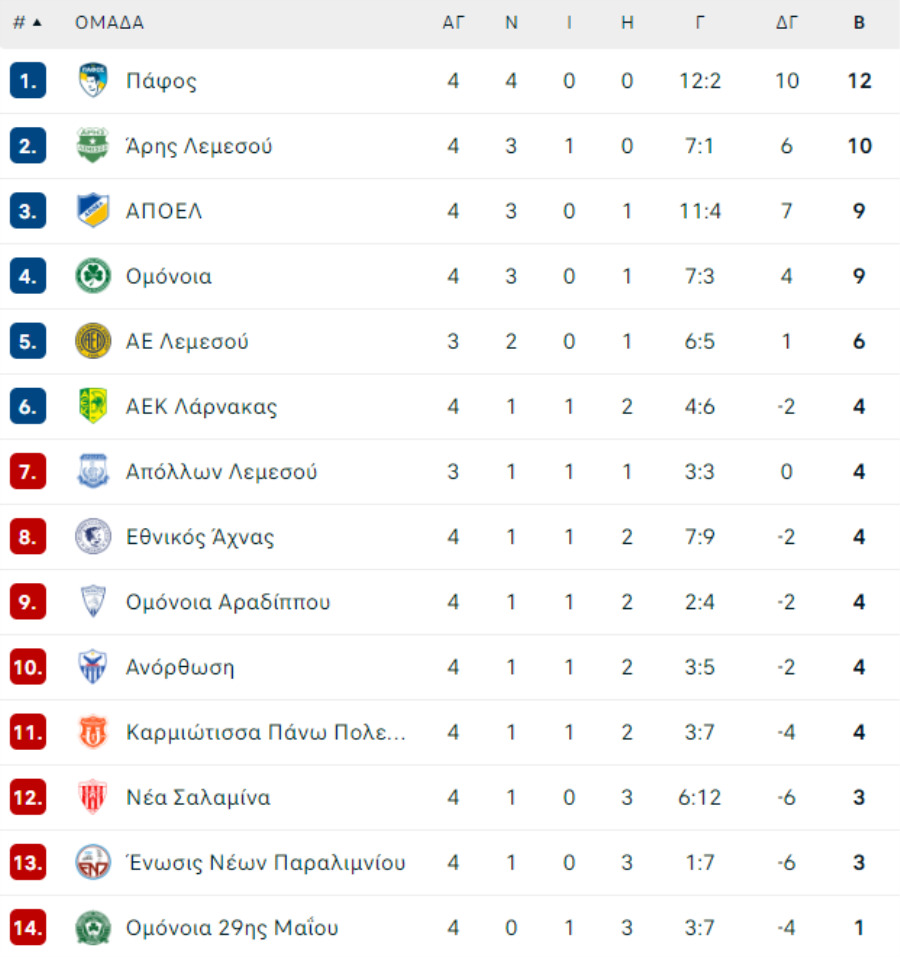Click the Πάφος team crest icon
The height and width of the screenshot is (957, 900).
(93, 80)
